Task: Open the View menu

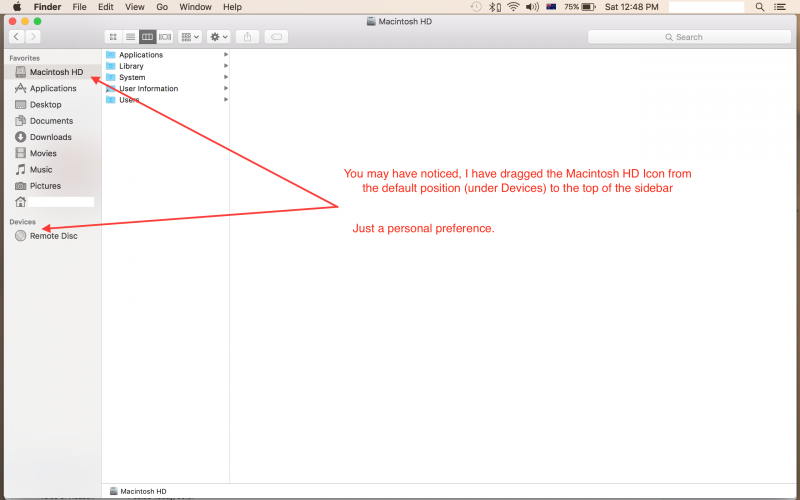Action: coord(134,7)
